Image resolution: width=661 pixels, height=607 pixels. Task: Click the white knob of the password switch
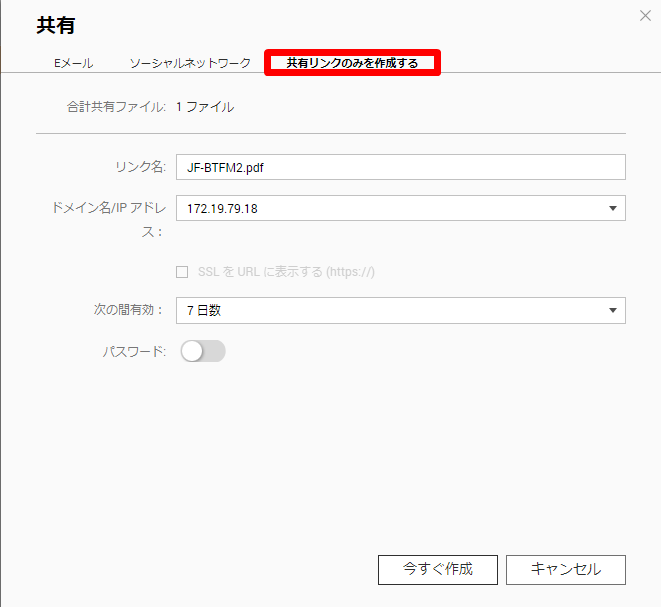192,351
